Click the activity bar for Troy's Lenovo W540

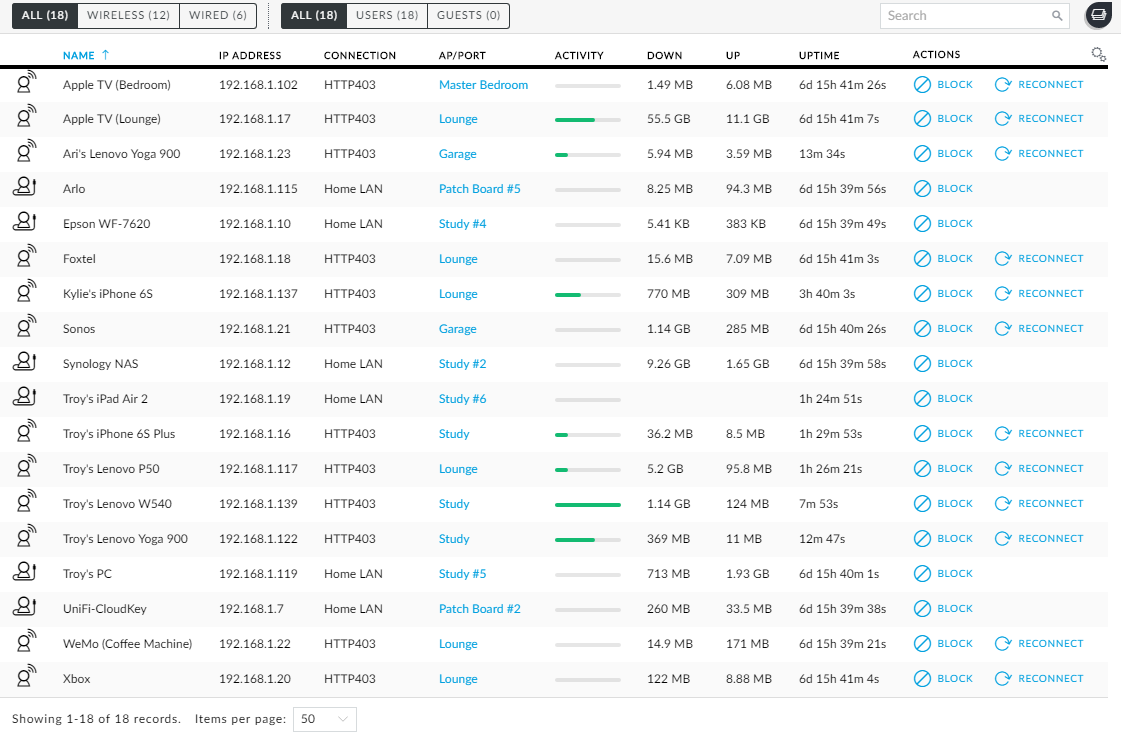(587, 503)
